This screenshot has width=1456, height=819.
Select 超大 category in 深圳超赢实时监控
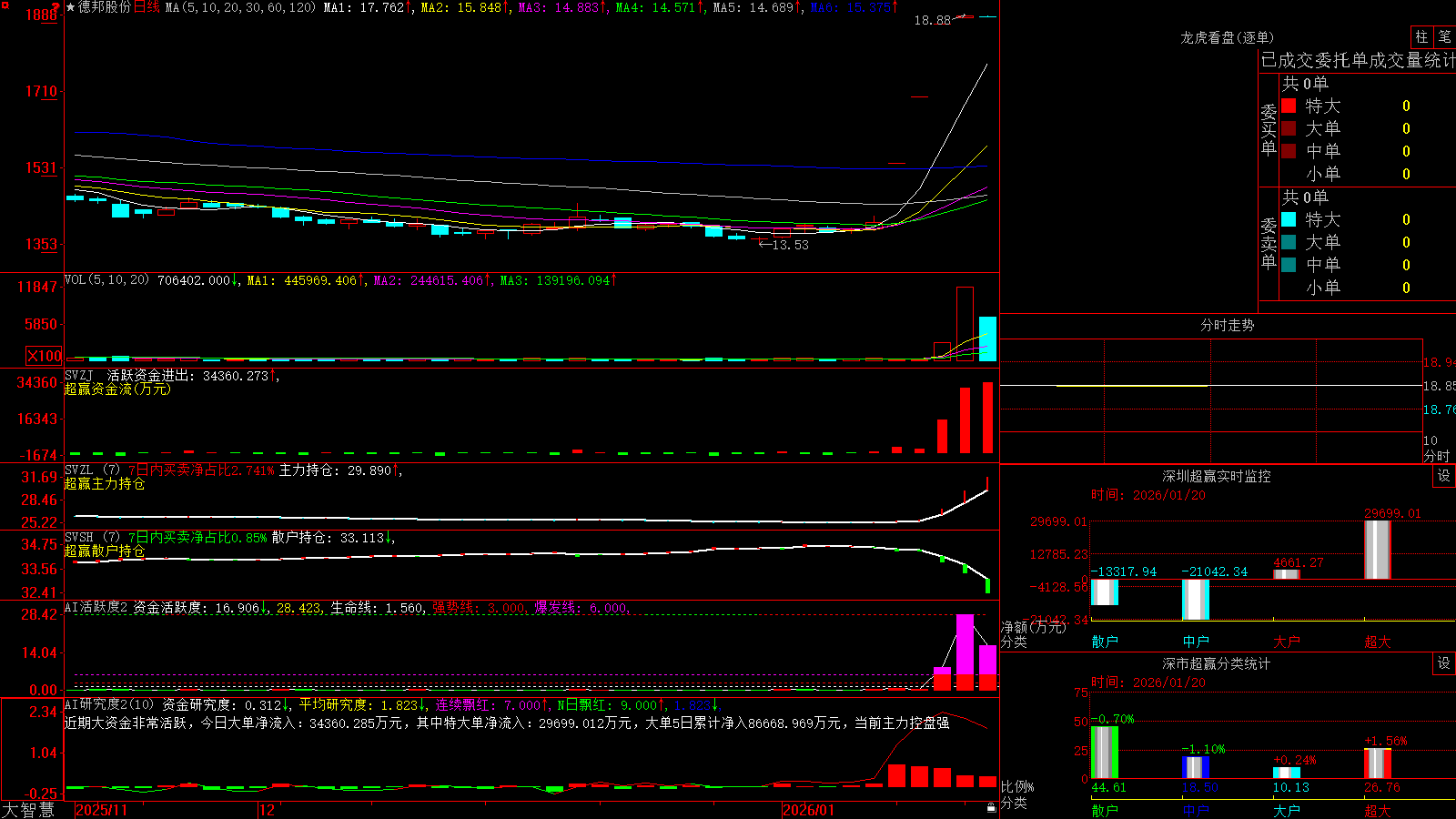(x=1378, y=642)
